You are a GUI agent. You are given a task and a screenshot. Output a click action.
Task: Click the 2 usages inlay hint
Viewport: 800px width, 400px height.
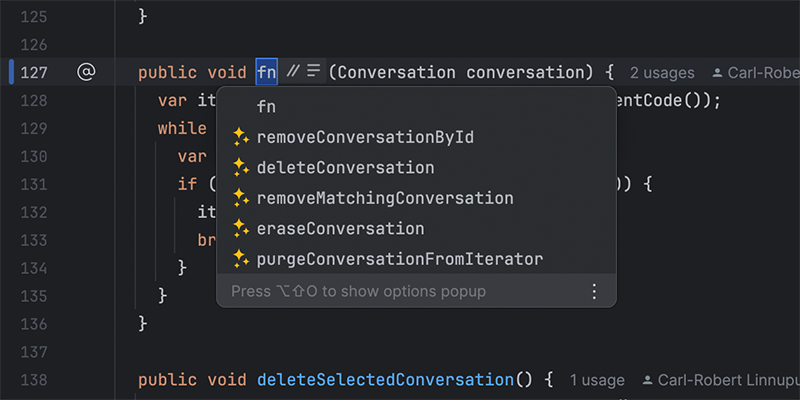[x=662, y=73]
